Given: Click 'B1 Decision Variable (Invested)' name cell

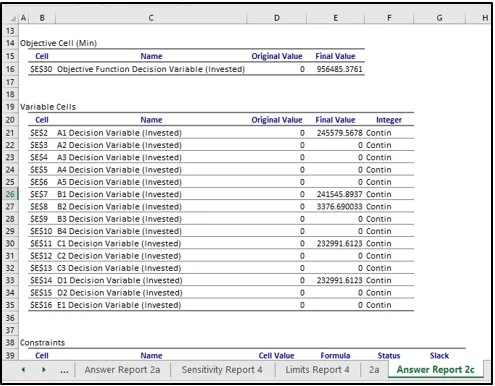Looking at the screenshot, I should point(119,194).
